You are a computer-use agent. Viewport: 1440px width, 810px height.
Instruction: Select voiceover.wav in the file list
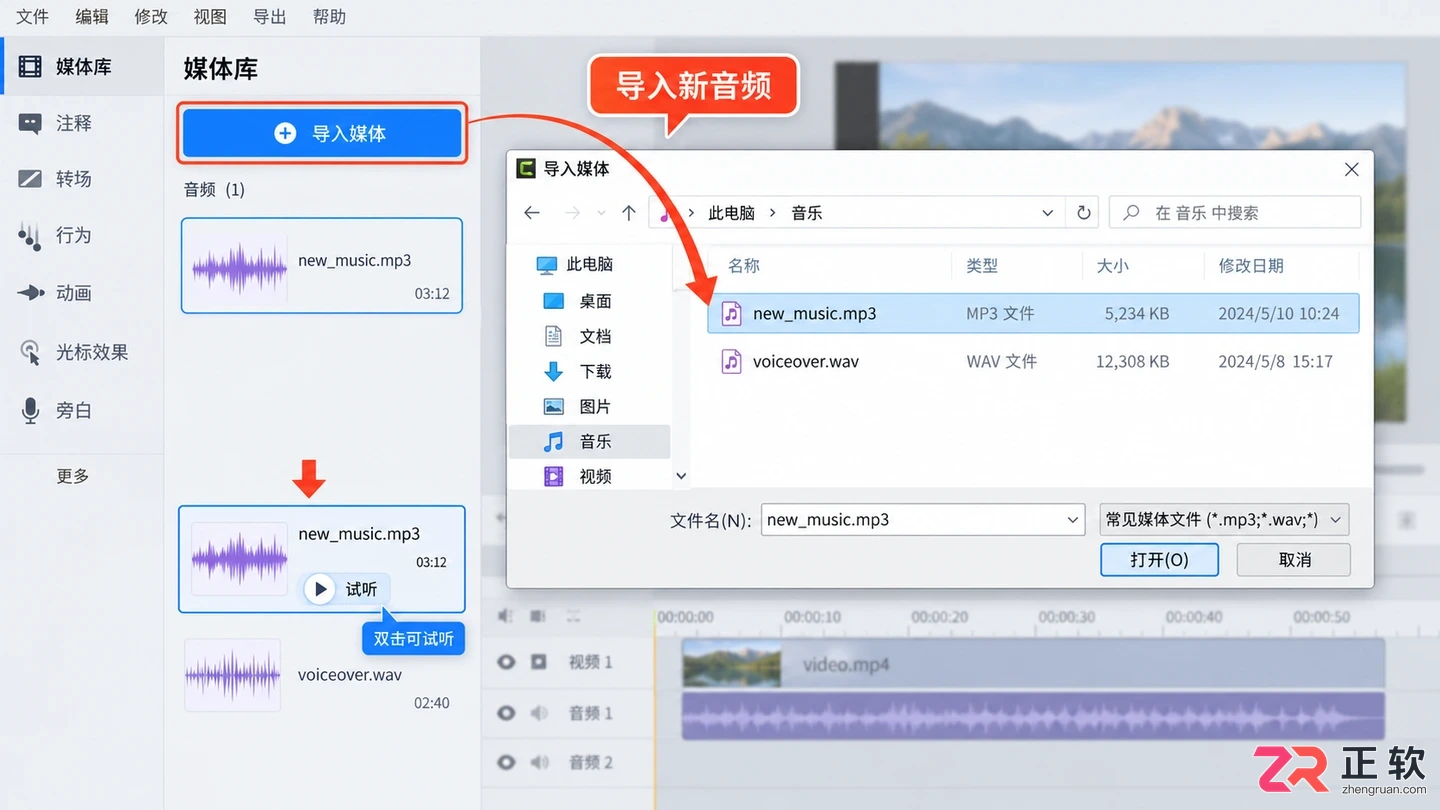click(1033, 361)
